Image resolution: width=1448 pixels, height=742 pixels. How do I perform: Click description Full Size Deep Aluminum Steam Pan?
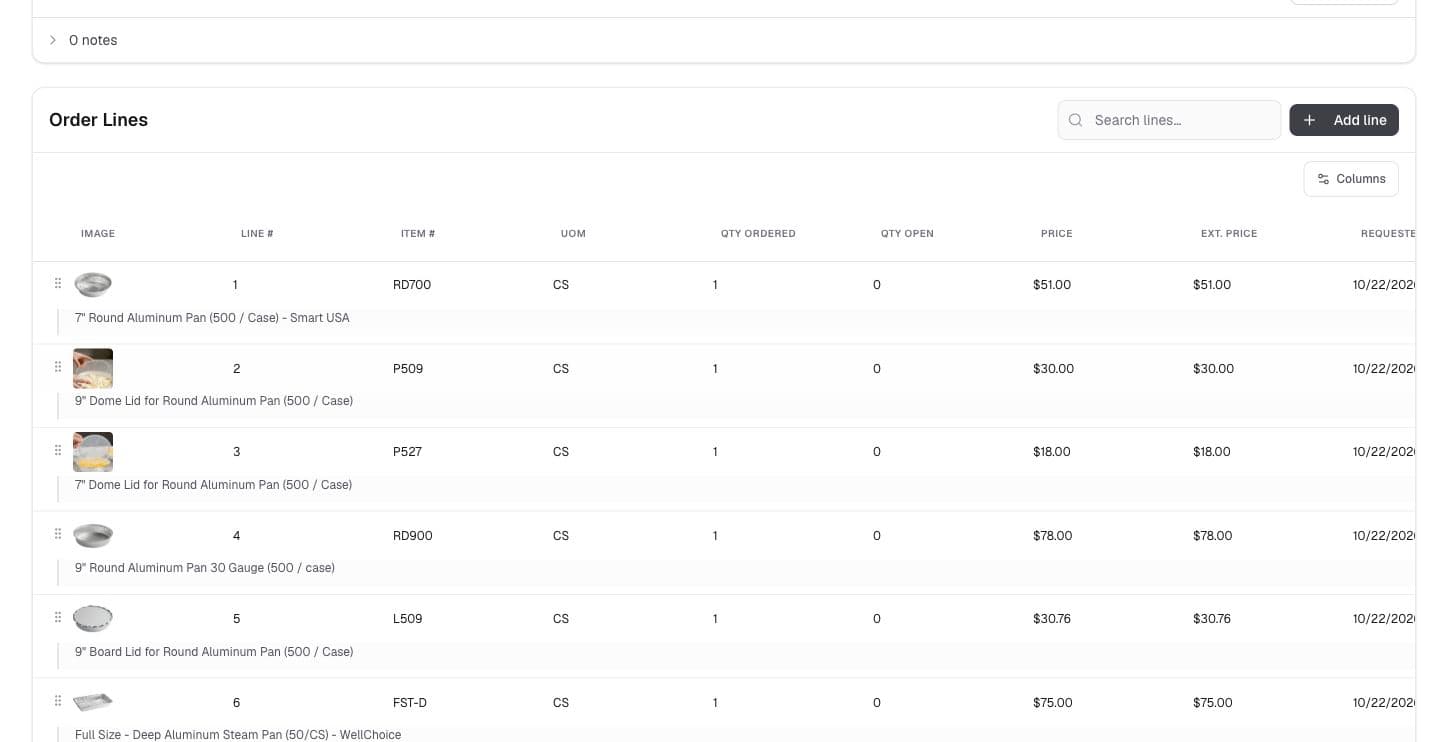click(238, 735)
